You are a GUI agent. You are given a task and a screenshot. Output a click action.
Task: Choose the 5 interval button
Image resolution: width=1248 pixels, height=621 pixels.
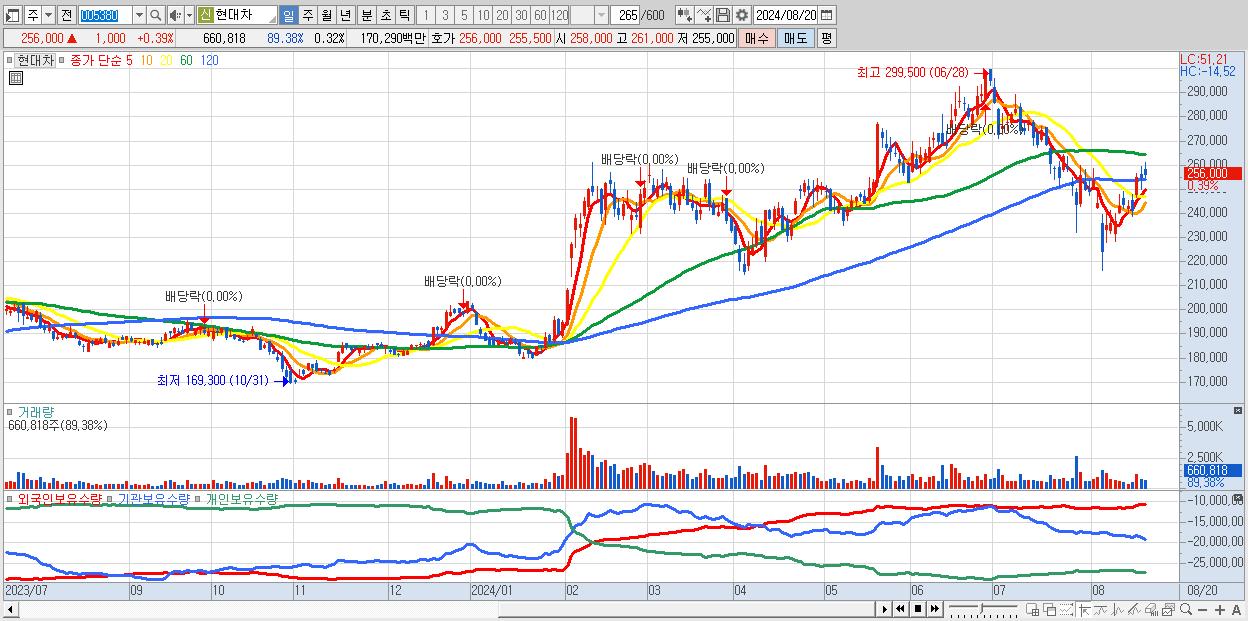click(x=464, y=15)
